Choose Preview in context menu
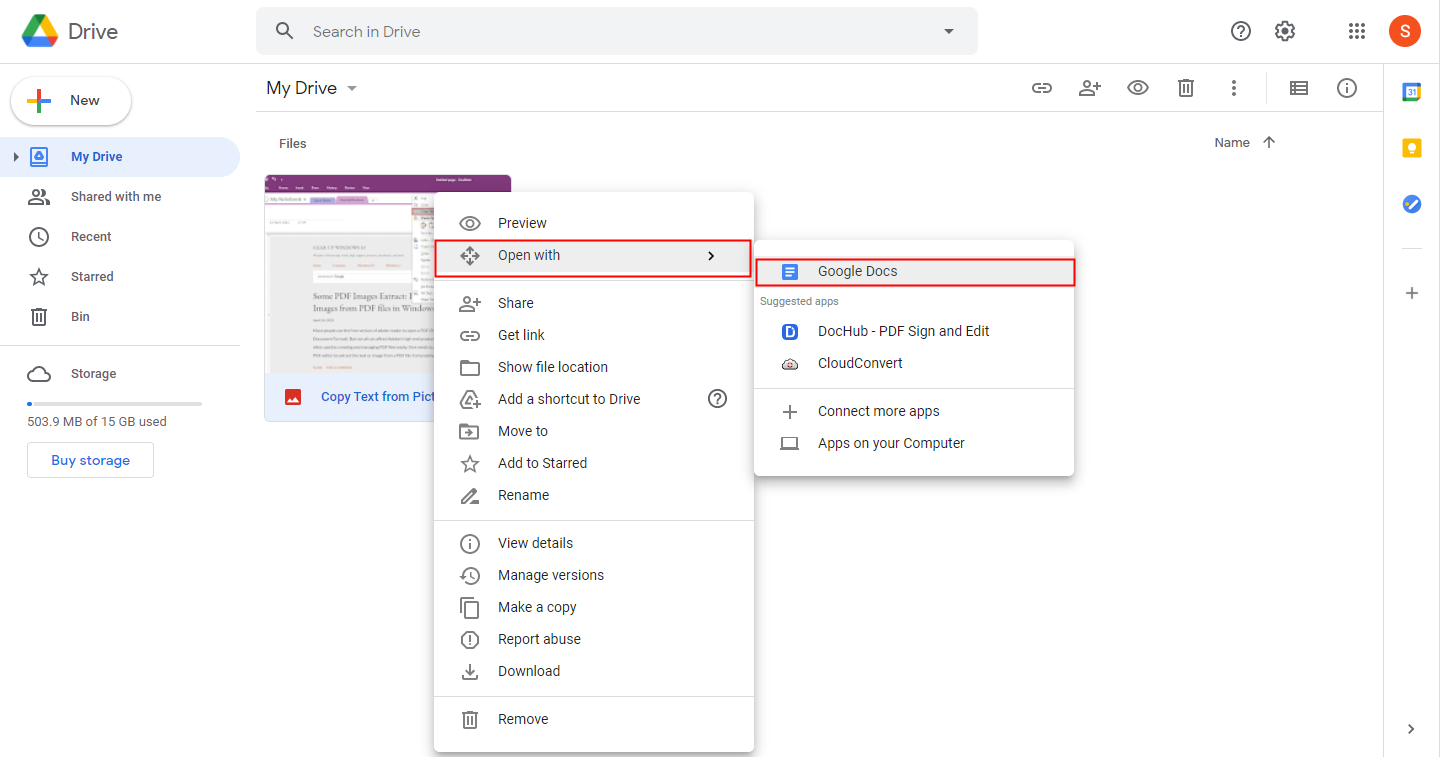Viewport: 1440px width, 757px height. pos(593,223)
